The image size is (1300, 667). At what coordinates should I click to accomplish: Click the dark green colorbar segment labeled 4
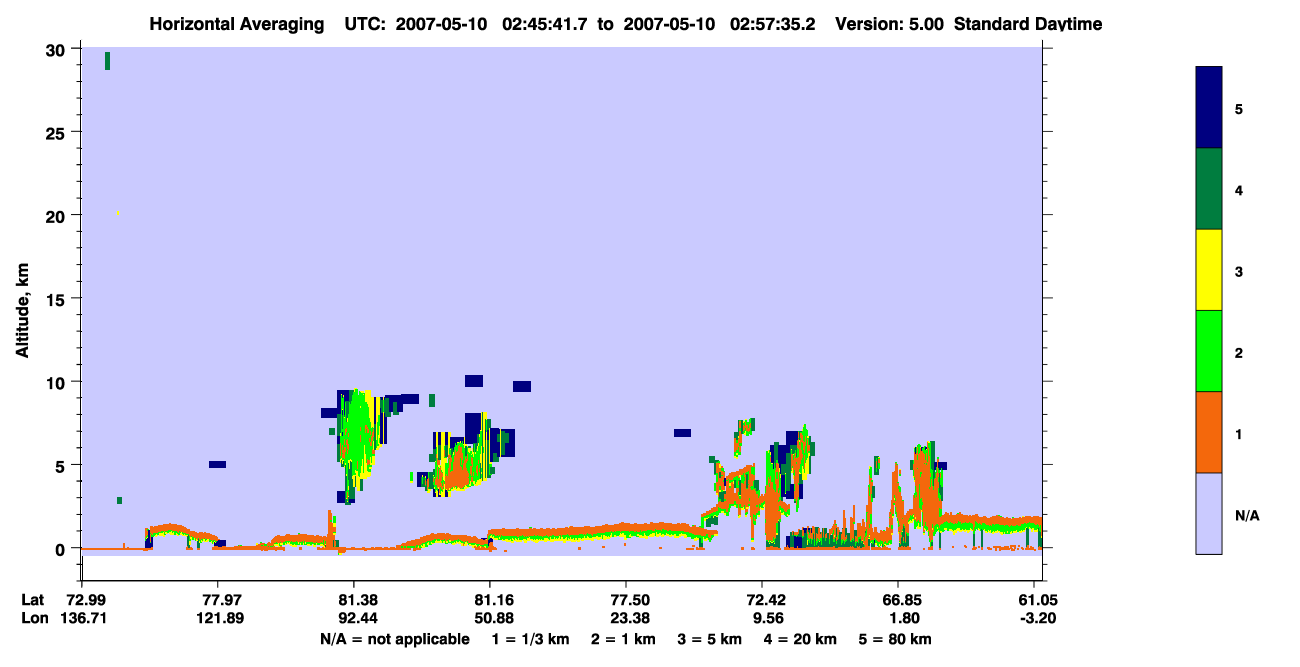click(x=1209, y=189)
